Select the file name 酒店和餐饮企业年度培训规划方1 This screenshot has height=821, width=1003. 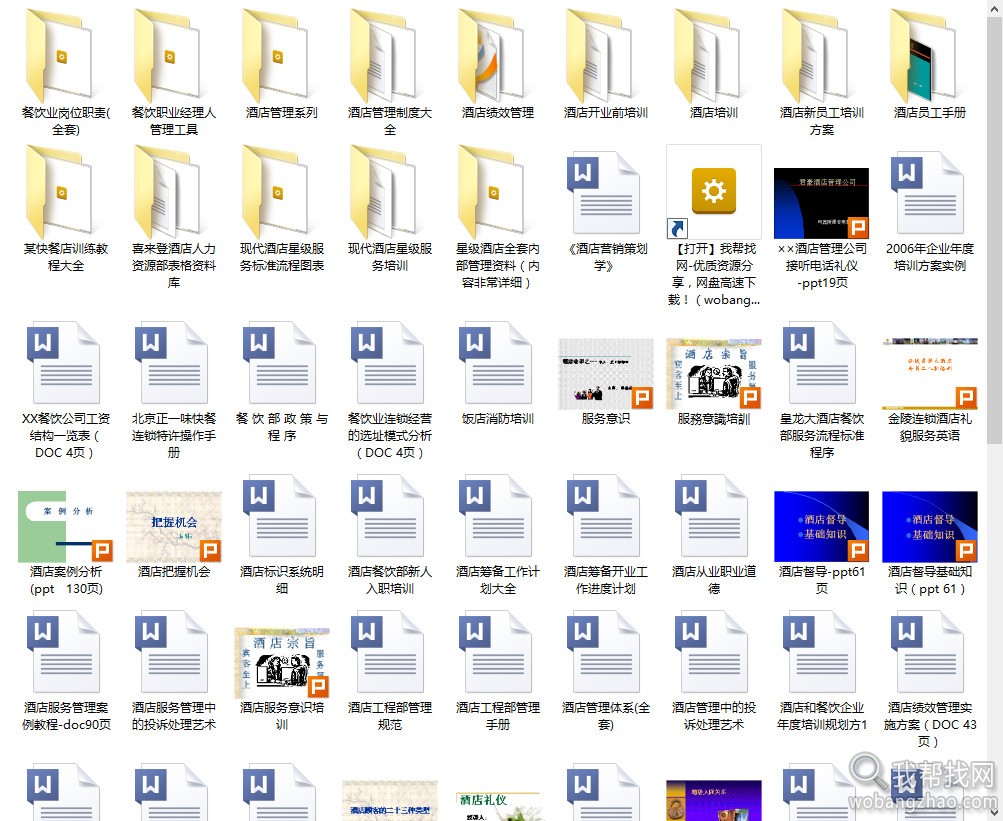tap(822, 716)
